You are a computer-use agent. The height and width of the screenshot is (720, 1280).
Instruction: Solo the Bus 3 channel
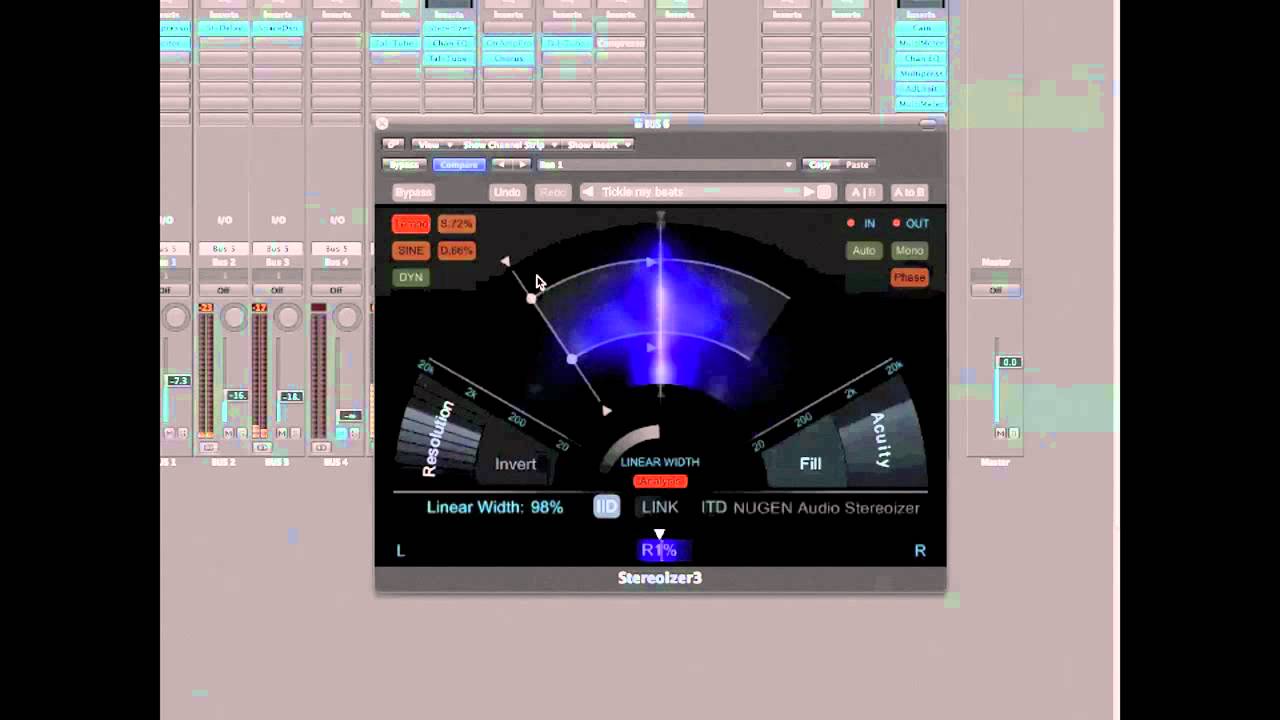pyautogui.click(x=294, y=433)
